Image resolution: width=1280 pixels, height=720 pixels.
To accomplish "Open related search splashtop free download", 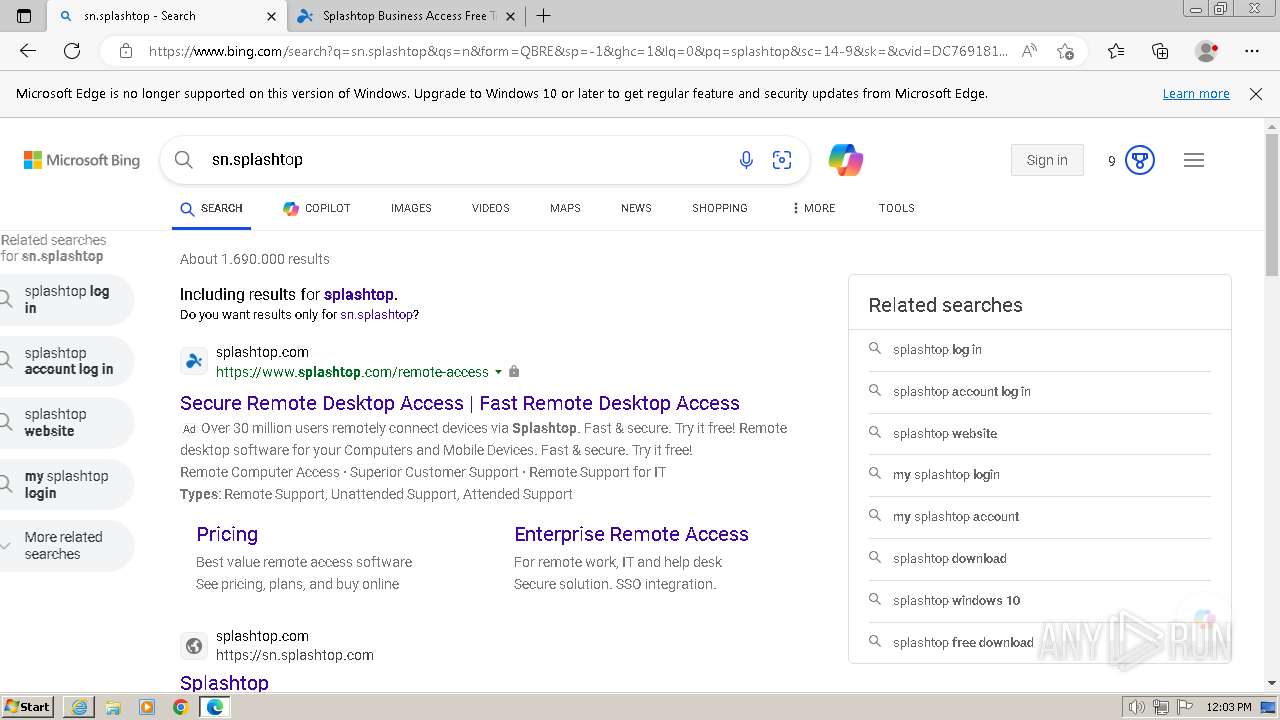I will point(1039,642).
